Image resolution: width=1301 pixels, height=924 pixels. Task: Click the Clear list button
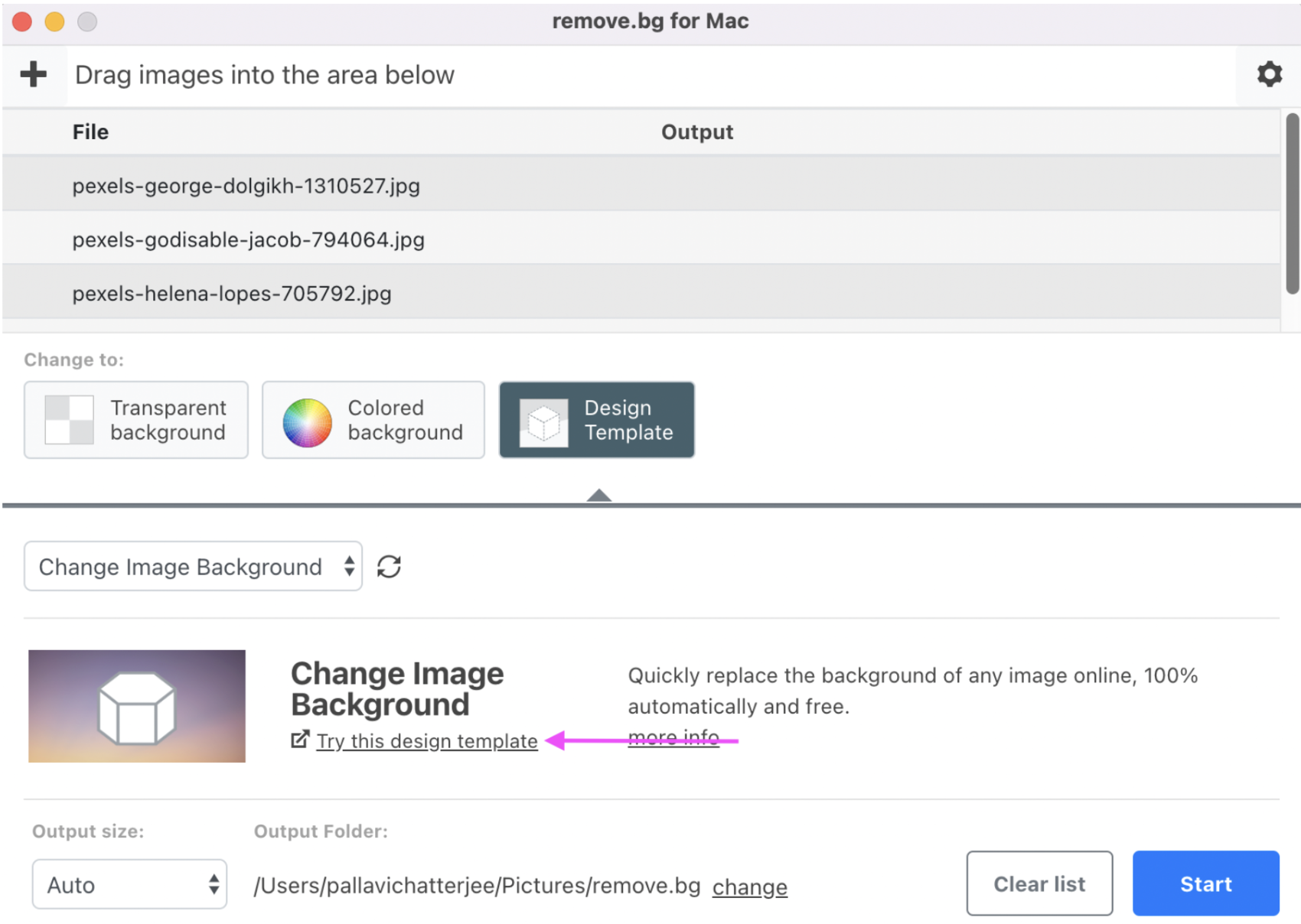tap(1039, 883)
